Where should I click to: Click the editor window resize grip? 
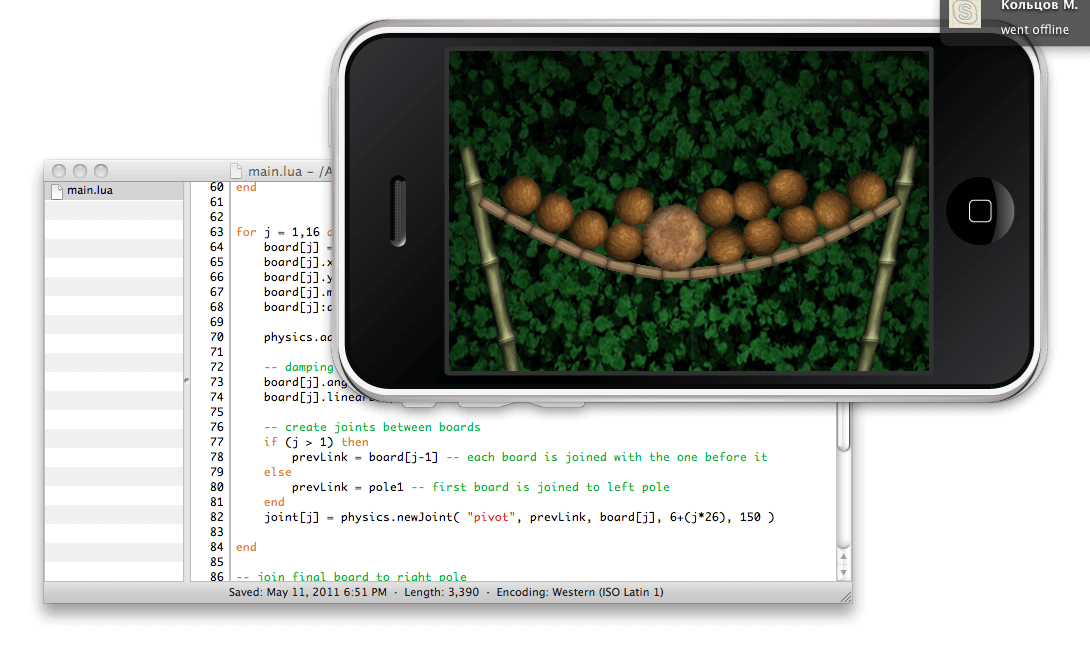point(845,597)
